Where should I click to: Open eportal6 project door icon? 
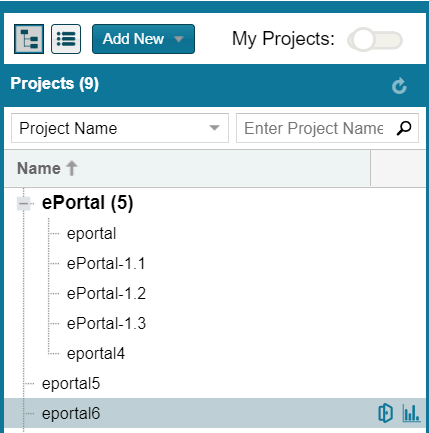386,413
